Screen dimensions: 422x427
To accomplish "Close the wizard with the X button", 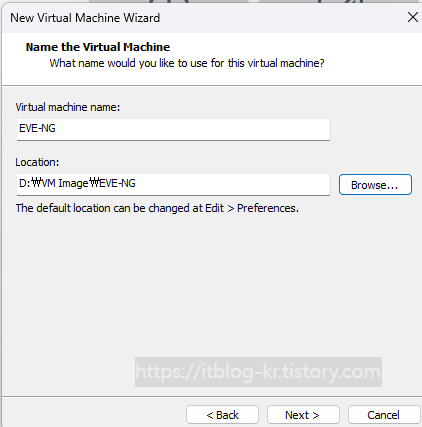I will tap(413, 17).
